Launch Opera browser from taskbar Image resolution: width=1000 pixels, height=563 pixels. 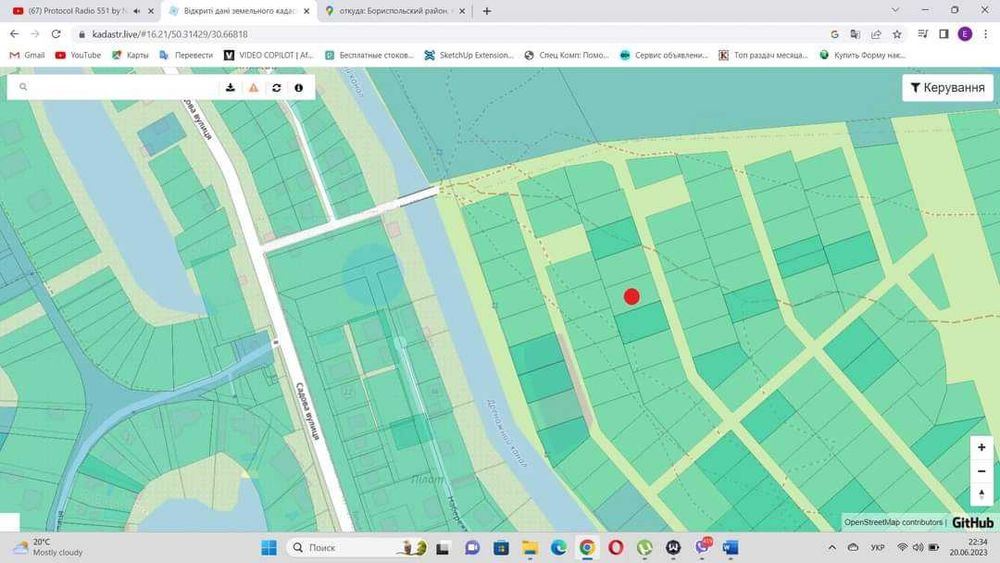(x=616, y=548)
